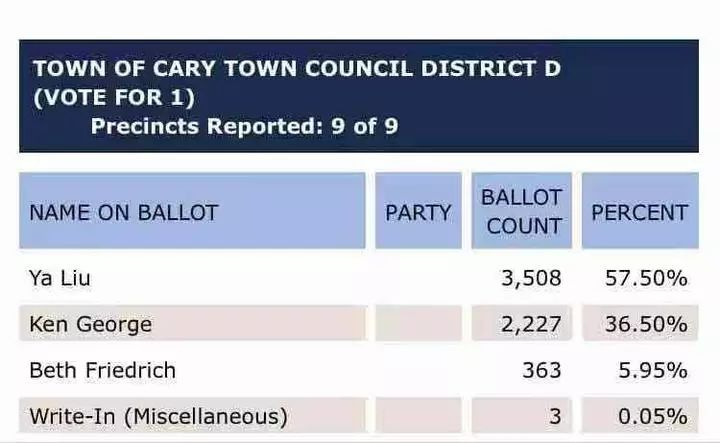
Task: Click the write-in ballot count of 3
Action: (x=555, y=417)
